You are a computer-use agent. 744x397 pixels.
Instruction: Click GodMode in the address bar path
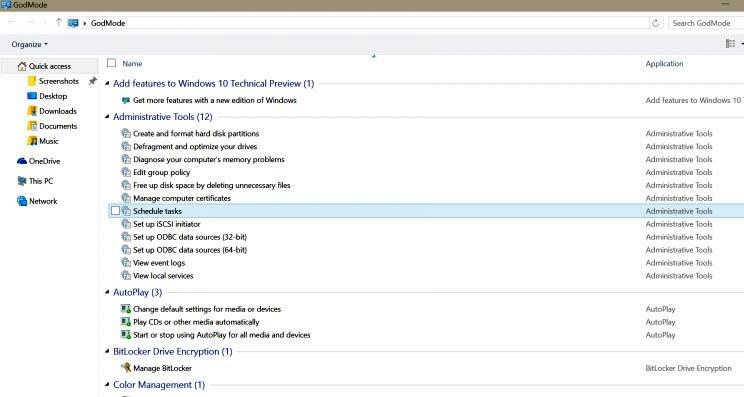[108, 23]
